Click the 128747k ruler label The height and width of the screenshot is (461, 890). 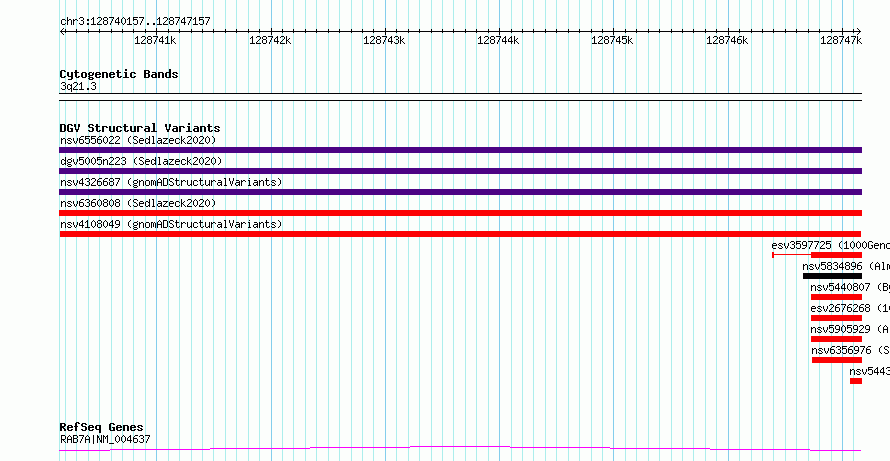pos(841,40)
